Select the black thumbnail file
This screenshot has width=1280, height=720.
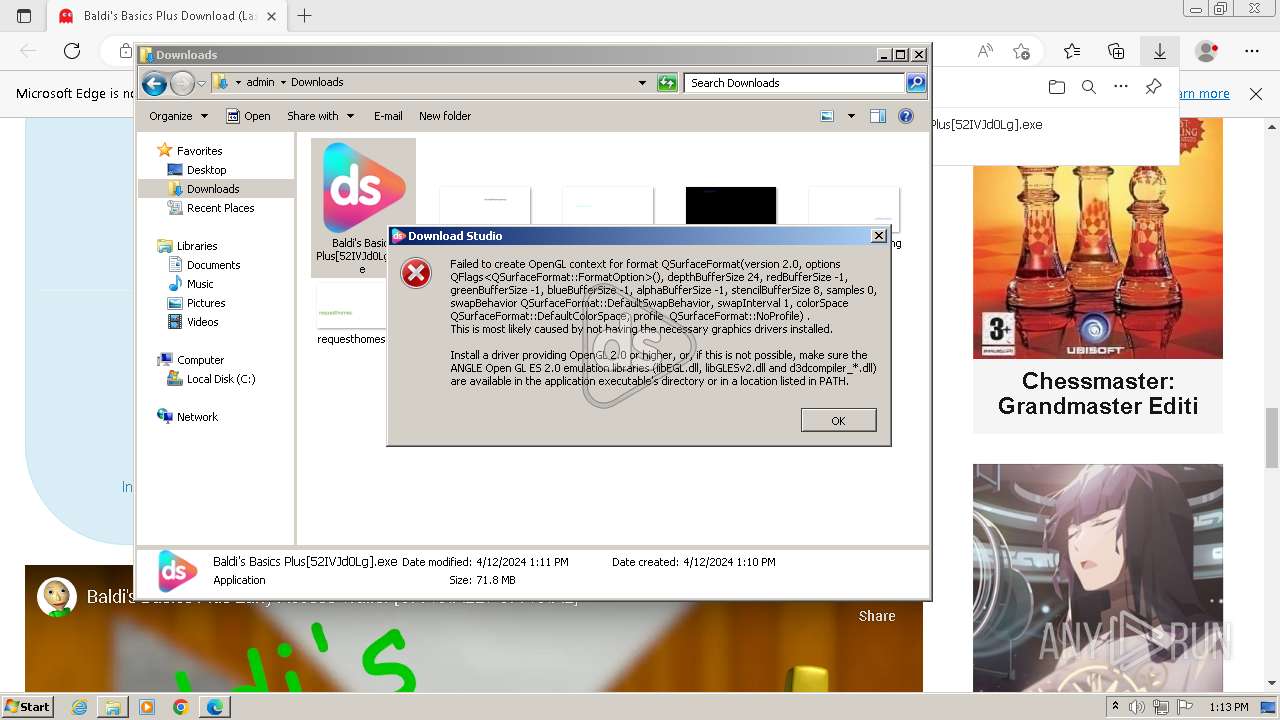pyautogui.click(x=731, y=205)
